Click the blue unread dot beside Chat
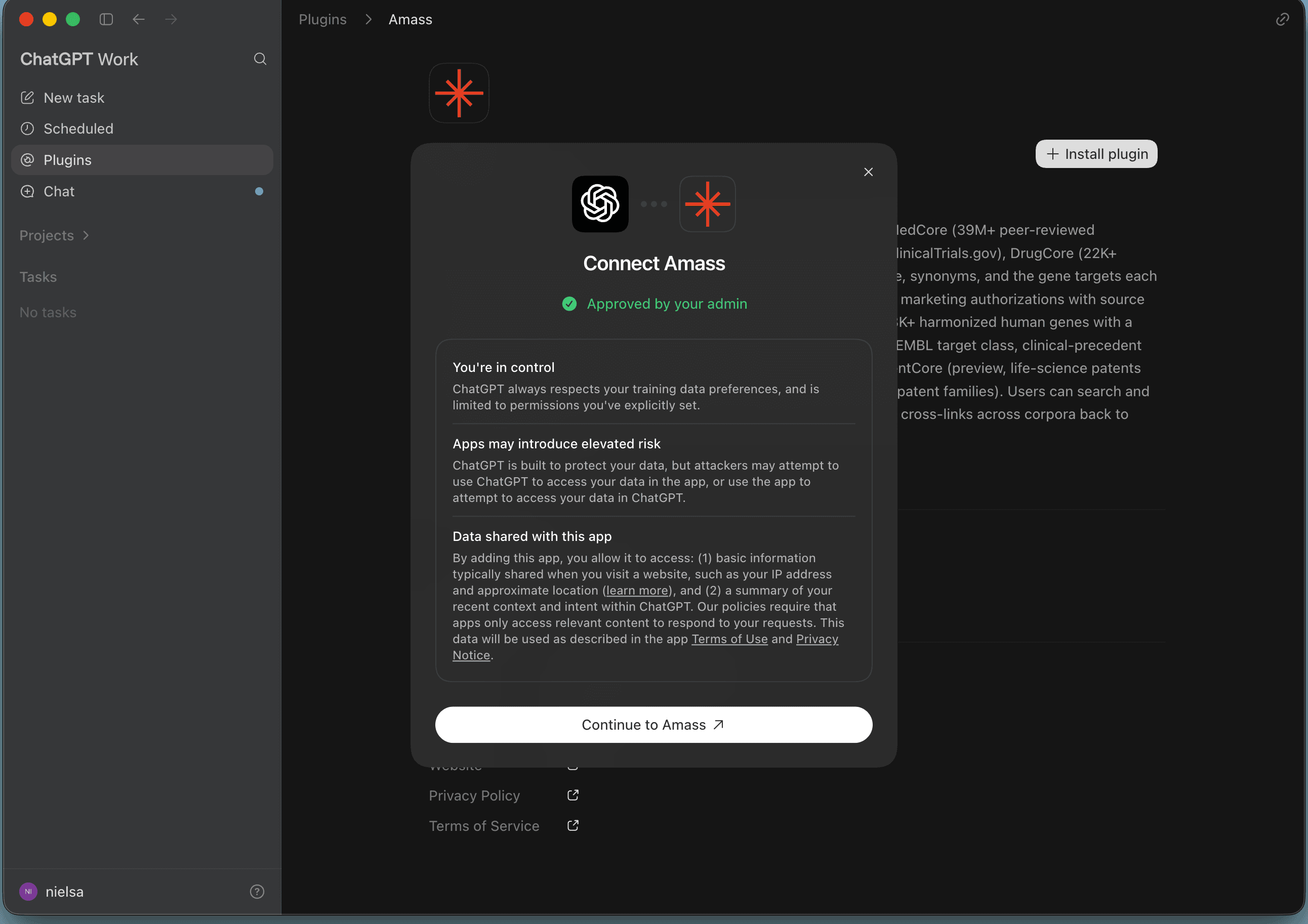 259,191
